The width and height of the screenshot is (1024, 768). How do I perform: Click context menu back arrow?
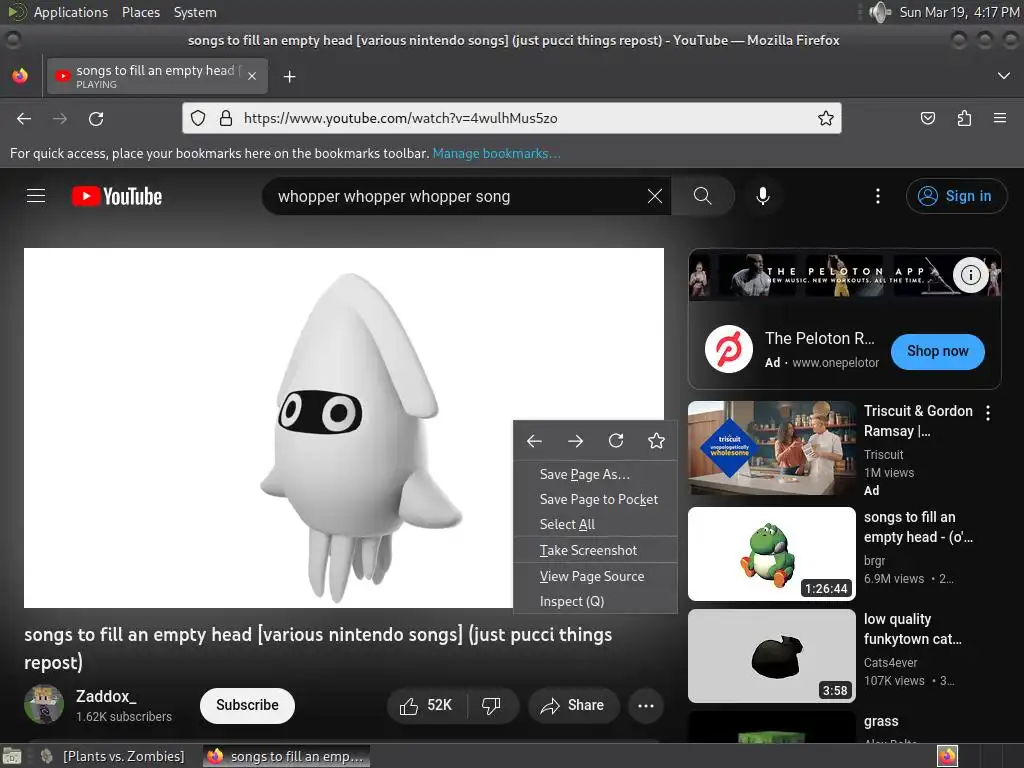tap(534, 441)
